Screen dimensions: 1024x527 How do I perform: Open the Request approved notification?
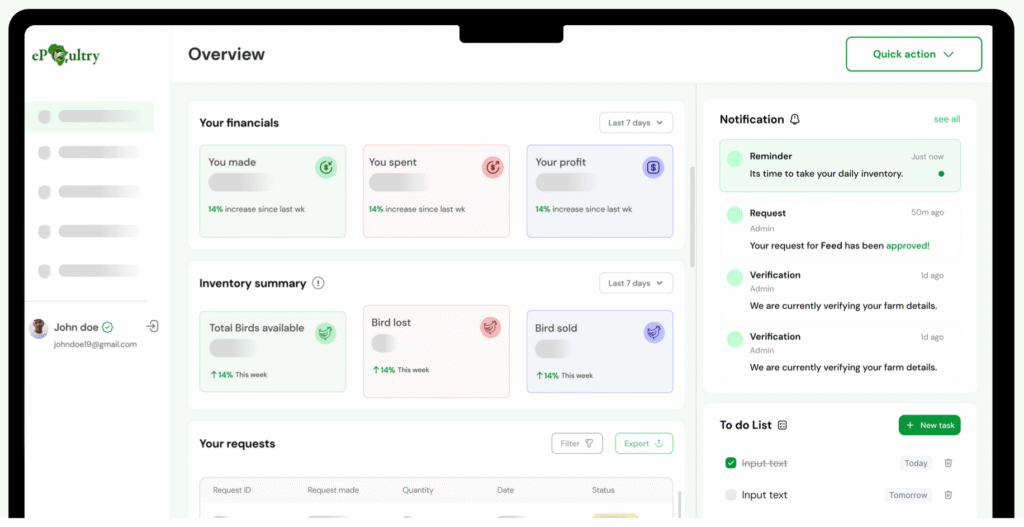pos(840,229)
